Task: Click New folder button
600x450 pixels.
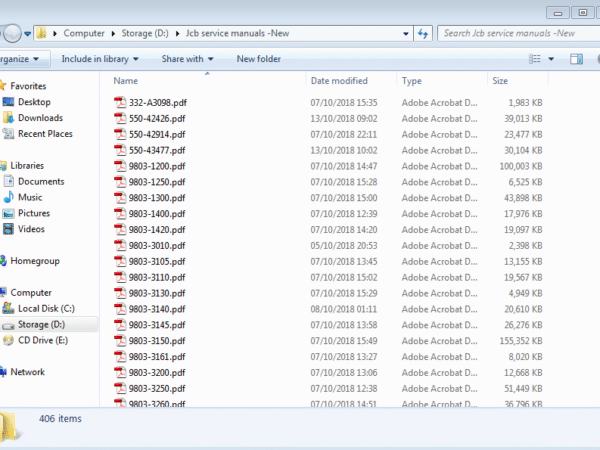Action: (259, 59)
